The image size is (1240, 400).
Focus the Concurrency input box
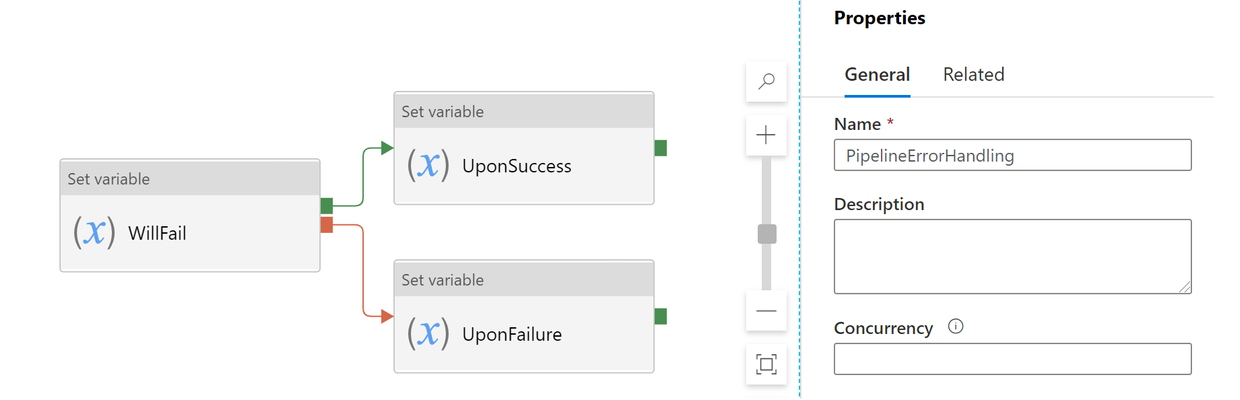(x=1012, y=359)
